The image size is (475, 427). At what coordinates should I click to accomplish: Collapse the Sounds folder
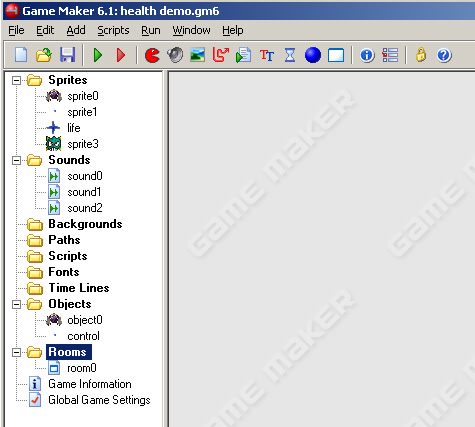coord(16,160)
